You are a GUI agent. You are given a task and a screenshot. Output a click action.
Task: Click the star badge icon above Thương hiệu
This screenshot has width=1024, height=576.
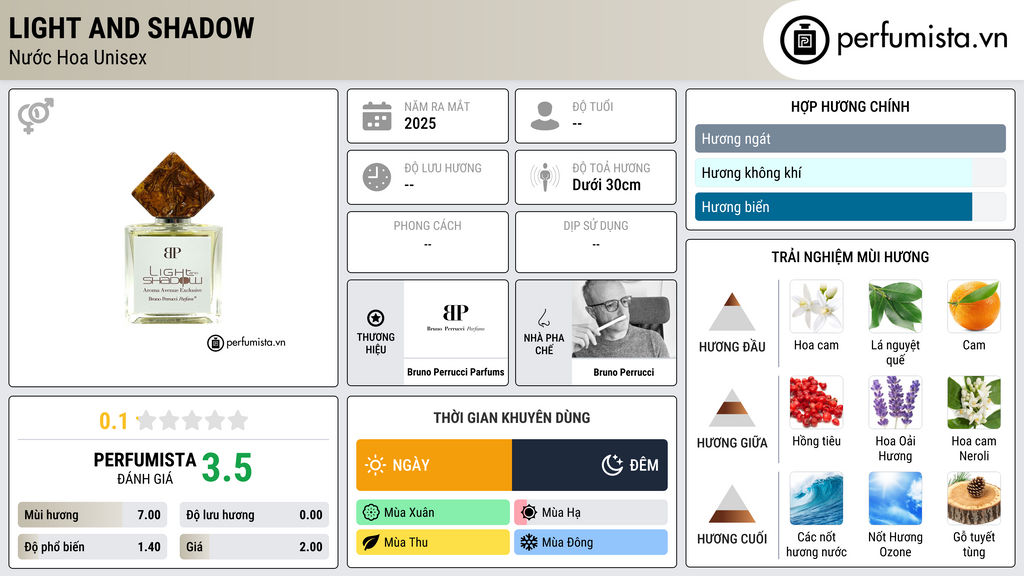click(x=376, y=318)
